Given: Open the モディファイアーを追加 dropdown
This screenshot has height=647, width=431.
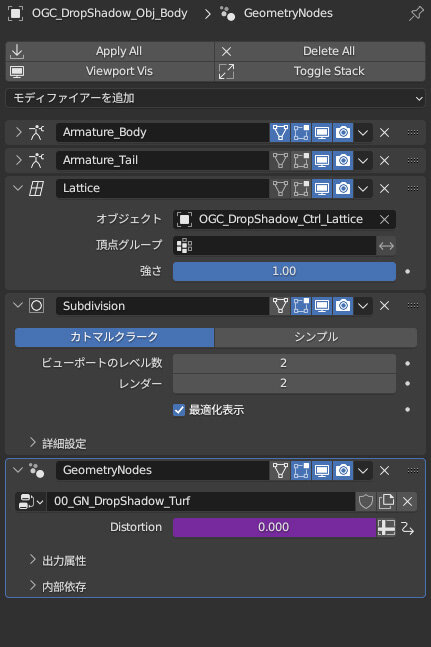Looking at the screenshot, I should tap(215, 98).
